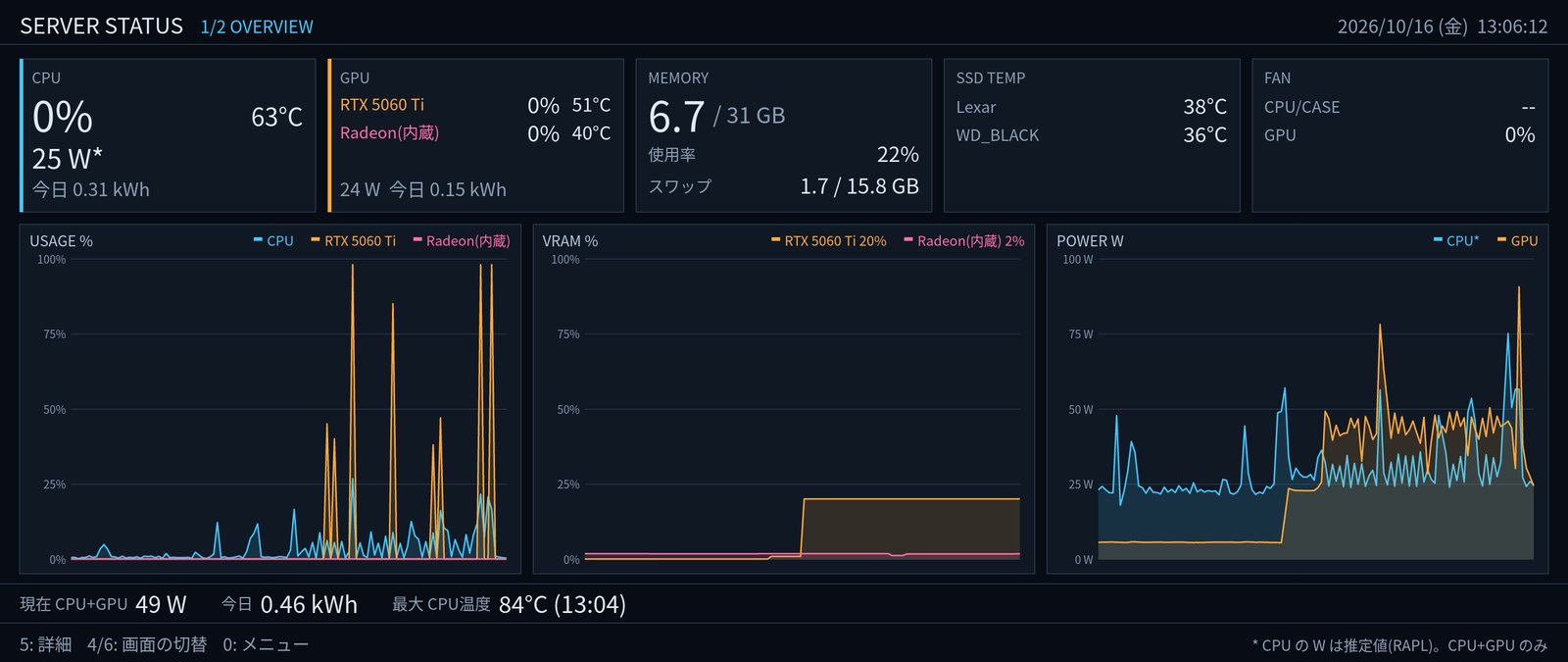Click the date and time 2026/10/16 13:06:12
This screenshot has width=1568, height=662.
[x=1443, y=26]
